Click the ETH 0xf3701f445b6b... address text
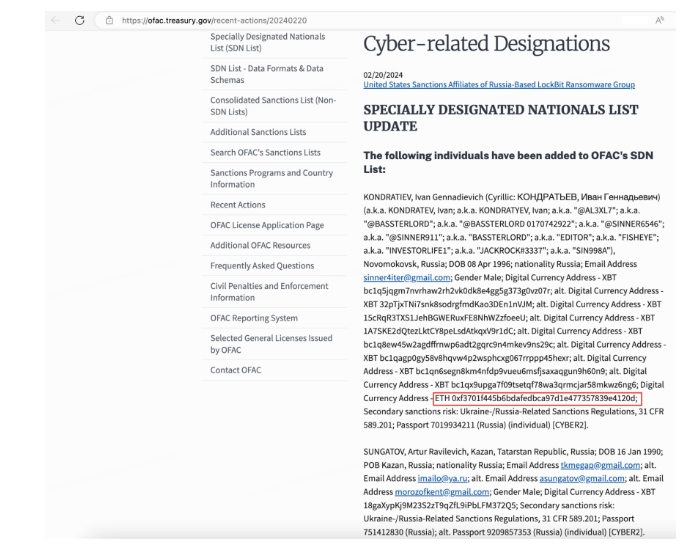The height and width of the screenshot is (545, 697). [x=536, y=398]
